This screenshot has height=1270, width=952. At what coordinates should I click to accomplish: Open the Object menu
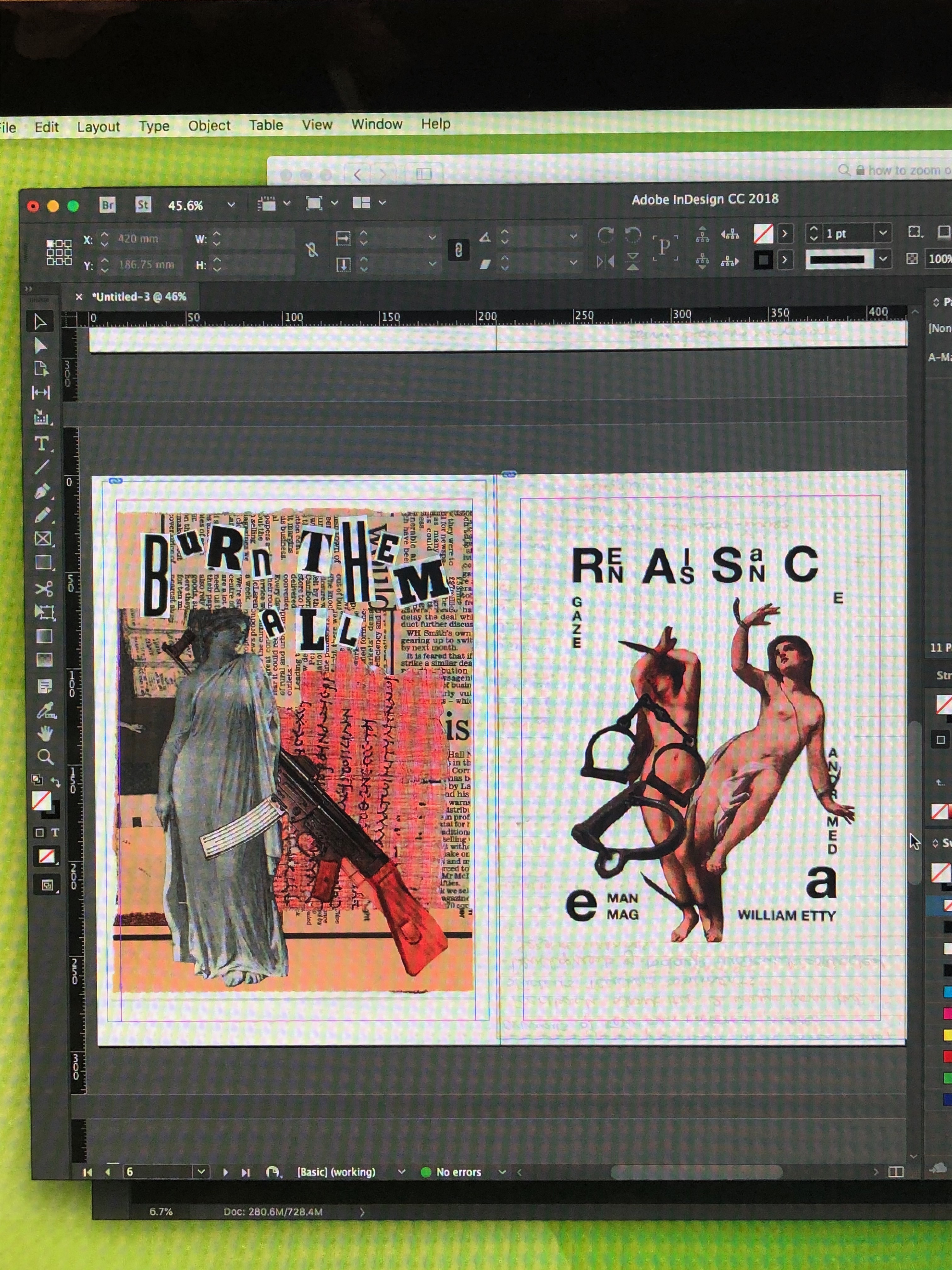click(209, 126)
